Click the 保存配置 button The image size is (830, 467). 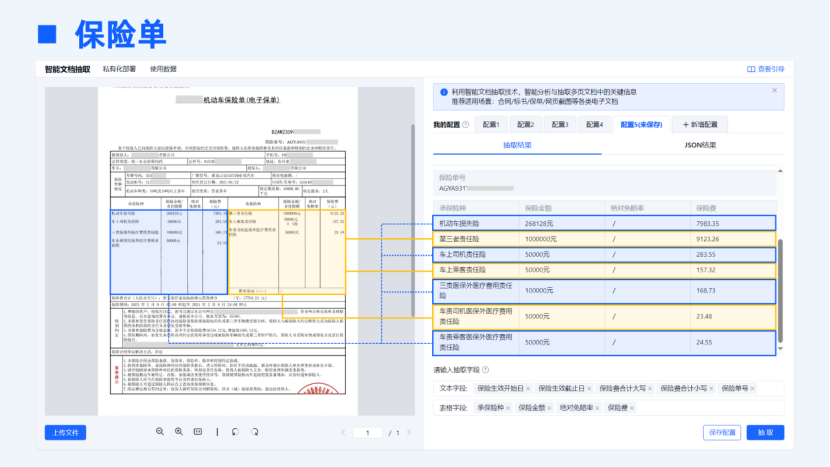click(x=721, y=432)
